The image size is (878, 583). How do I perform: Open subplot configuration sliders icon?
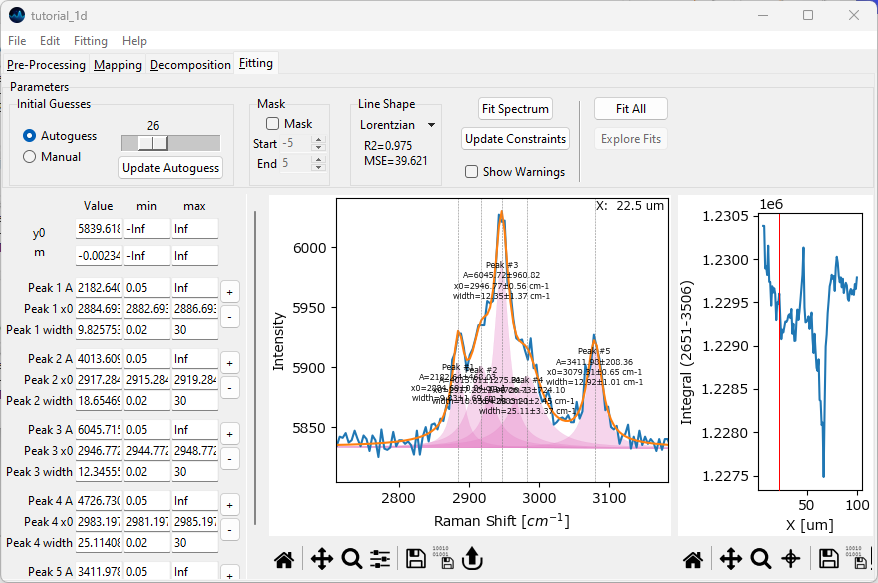coord(380,559)
